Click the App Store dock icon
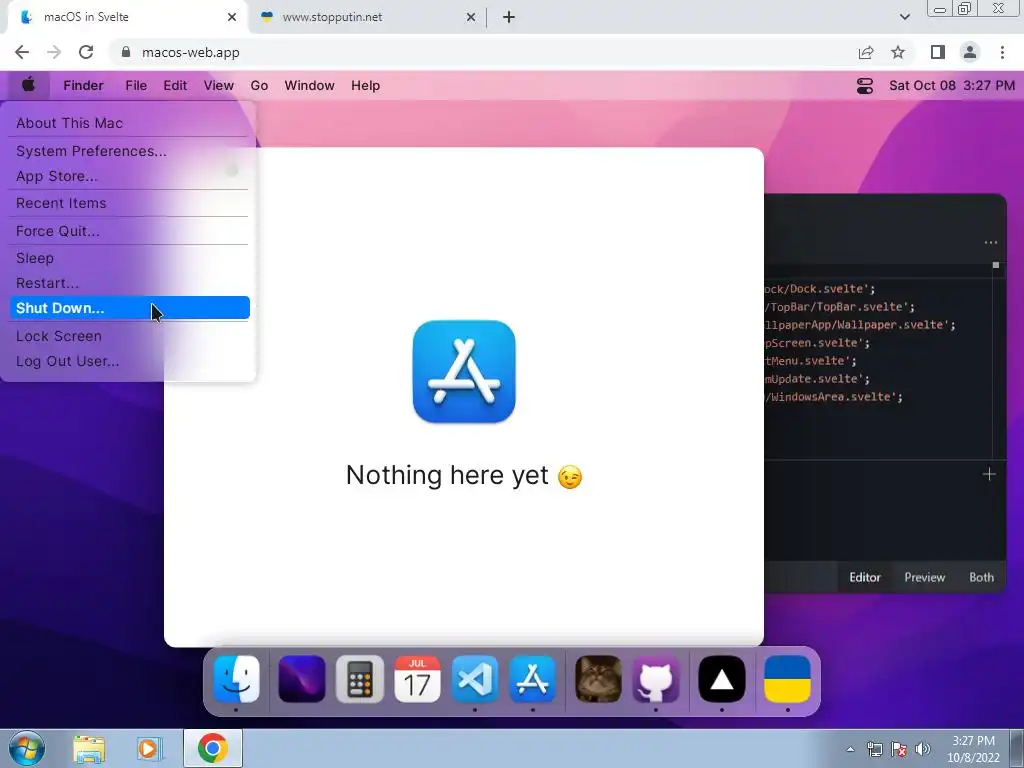This screenshot has width=1024, height=768. [x=533, y=679]
